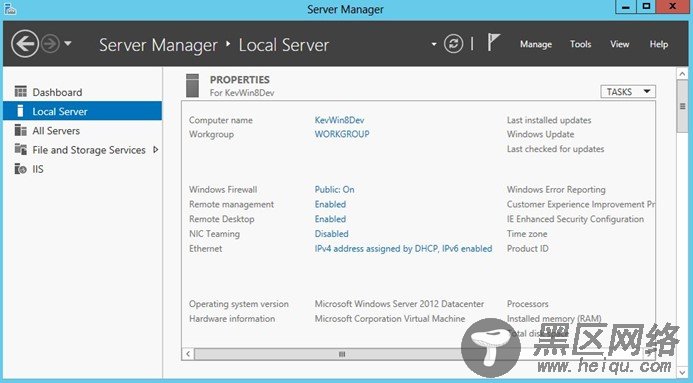Viewport: 693px width, 383px height.
Task: Open the Tools menu
Action: coord(580,44)
